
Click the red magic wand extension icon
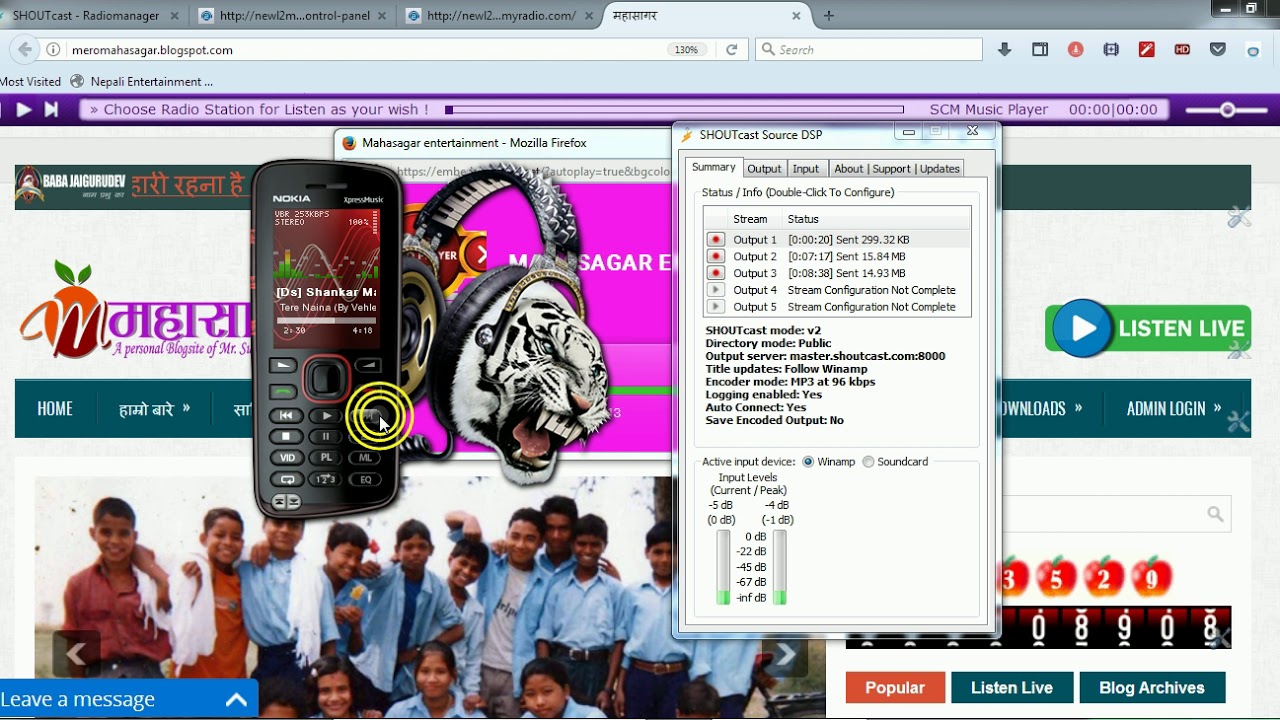pos(1147,49)
